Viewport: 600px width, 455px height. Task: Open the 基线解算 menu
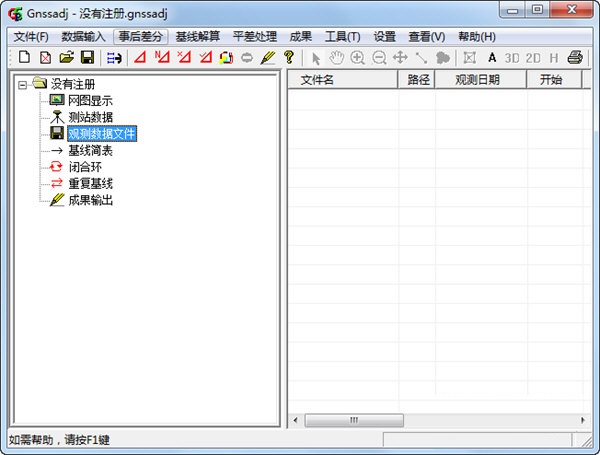tap(197, 37)
